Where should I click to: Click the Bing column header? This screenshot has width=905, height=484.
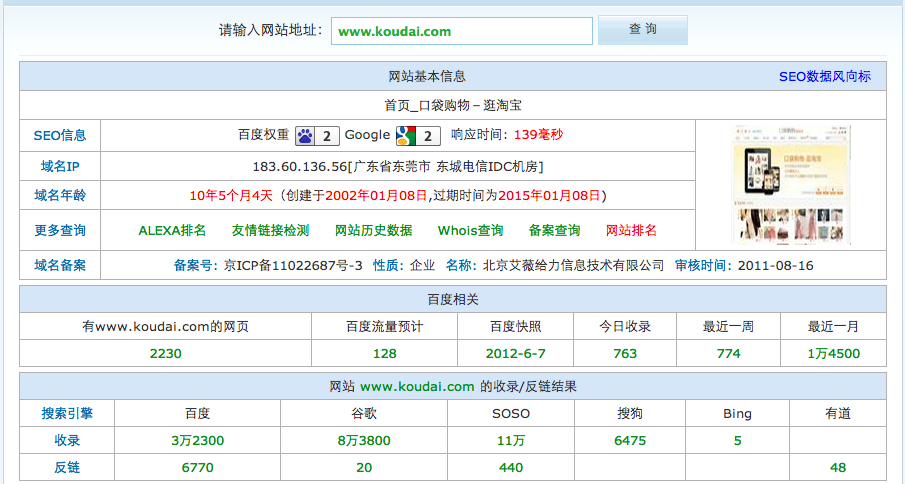coord(738,414)
